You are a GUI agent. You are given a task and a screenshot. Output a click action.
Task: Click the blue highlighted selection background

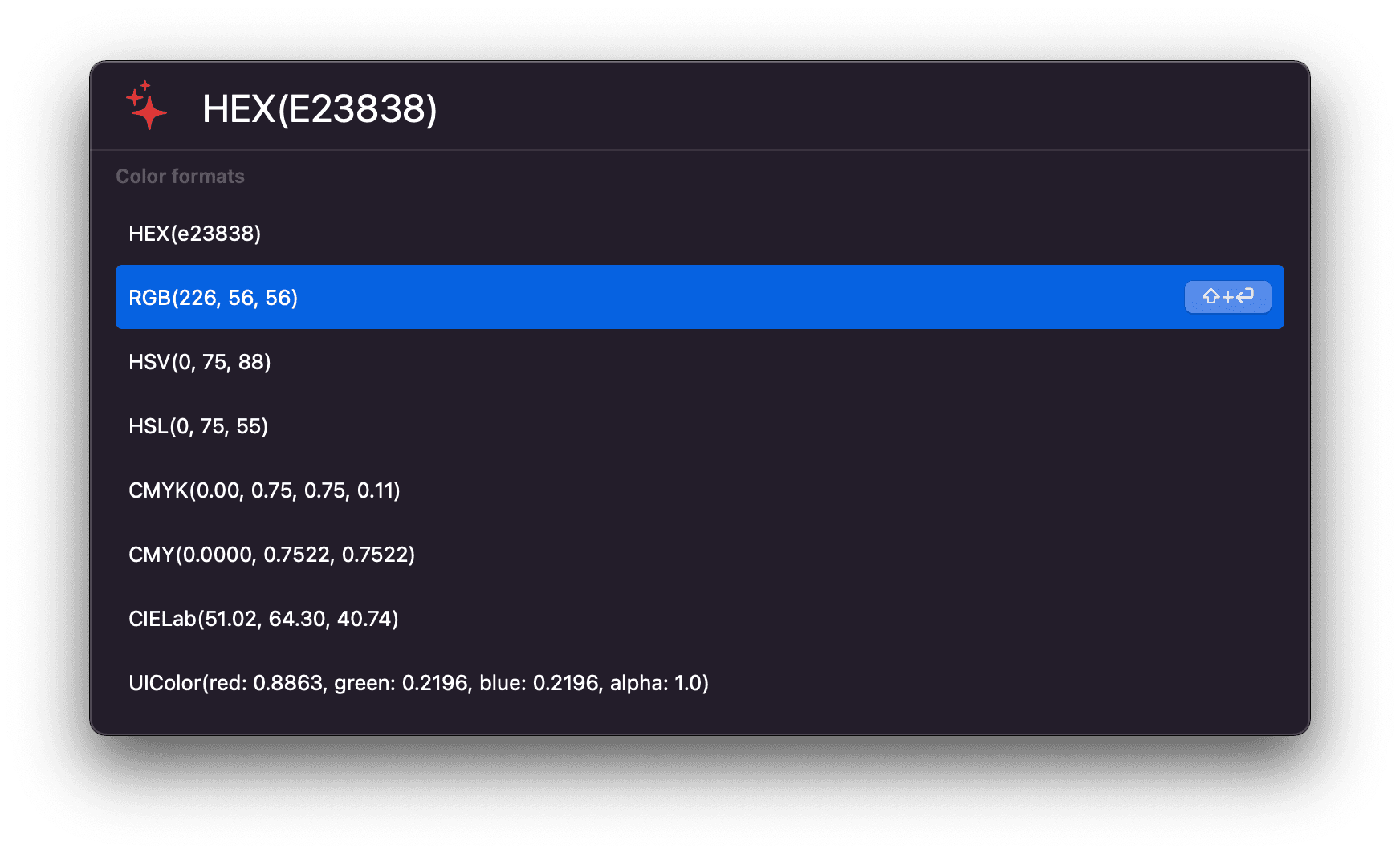[722, 297]
